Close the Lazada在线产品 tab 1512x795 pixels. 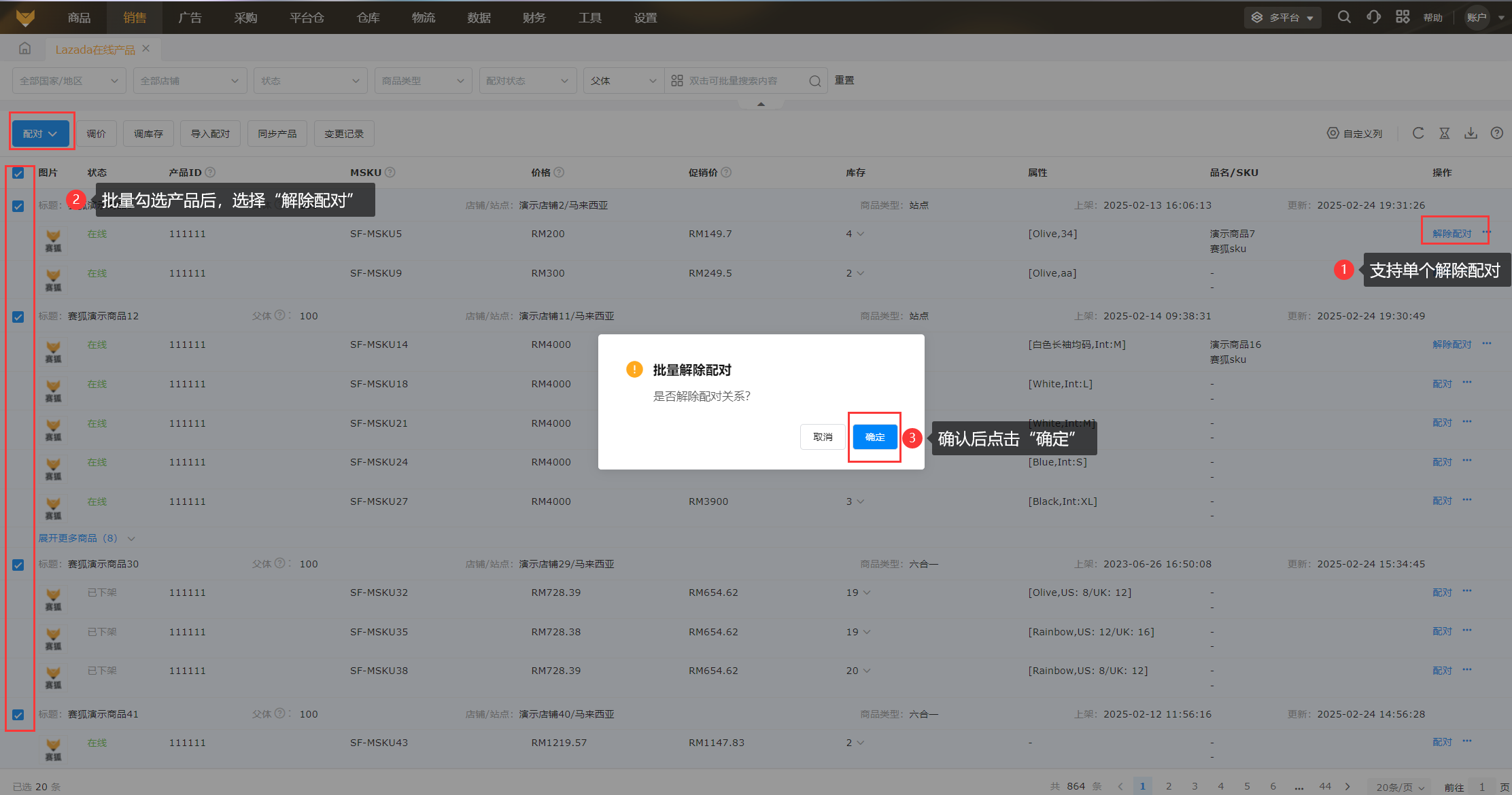145,49
